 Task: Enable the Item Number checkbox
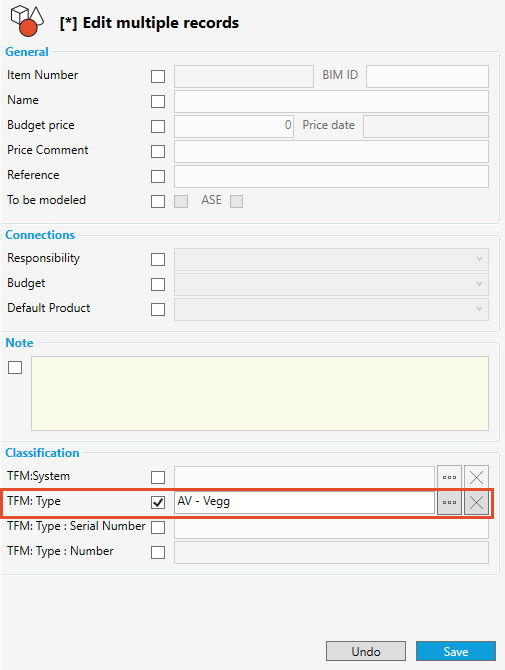pos(158,76)
